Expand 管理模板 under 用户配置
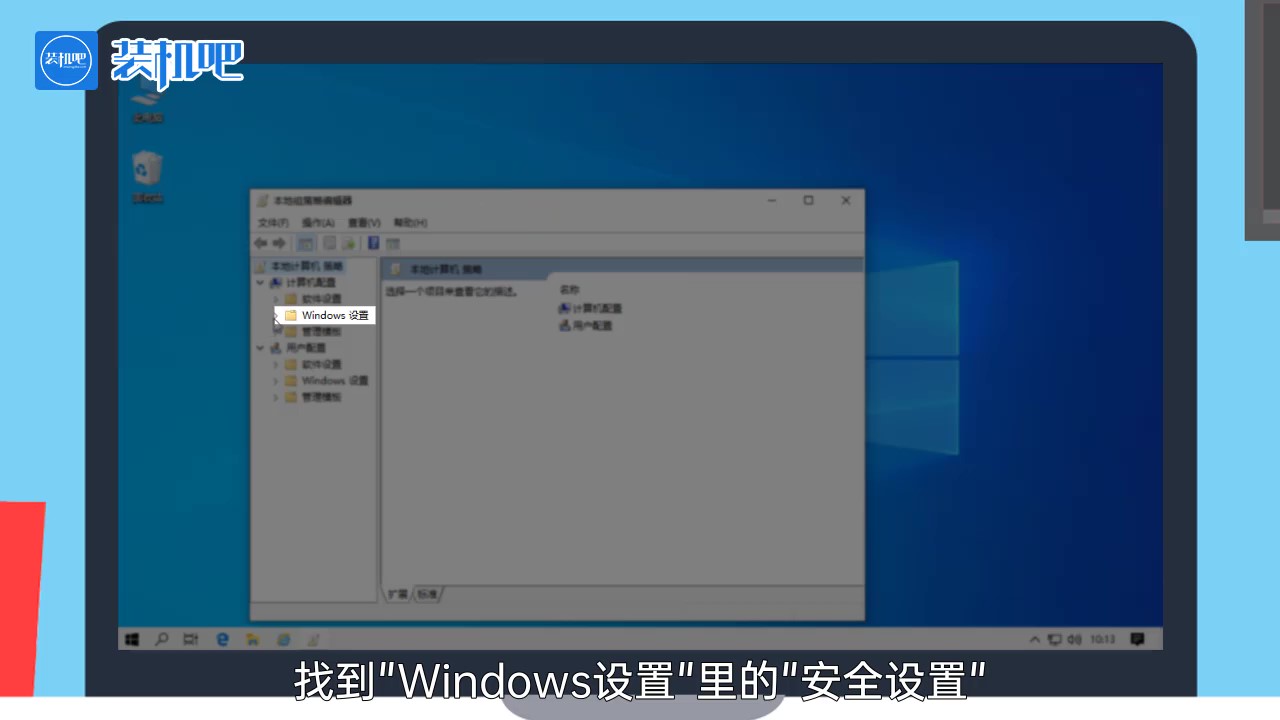Viewport: 1280px width, 720px height. tap(275, 397)
